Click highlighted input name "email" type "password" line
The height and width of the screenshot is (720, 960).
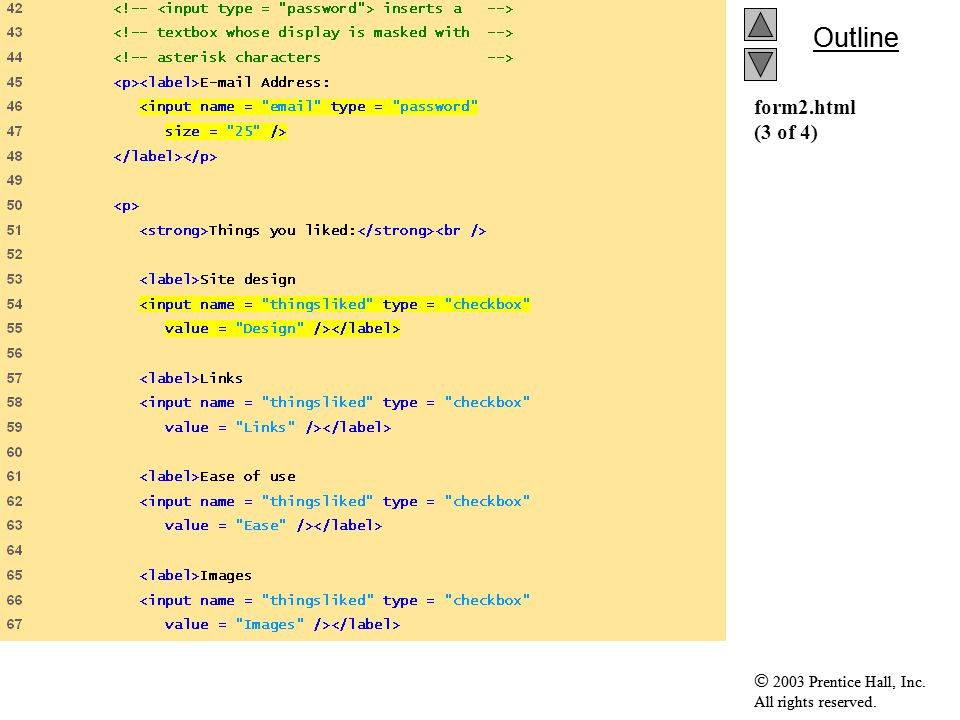(x=308, y=107)
